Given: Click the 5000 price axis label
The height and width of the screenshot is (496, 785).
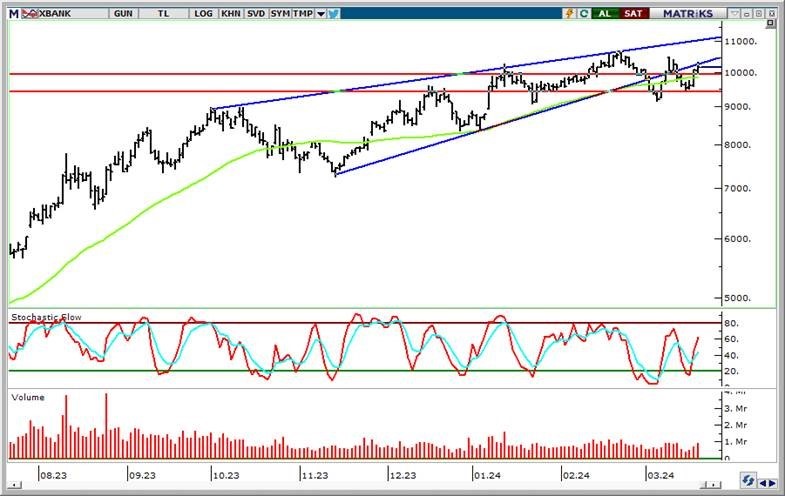Looking at the screenshot, I should pos(737,298).
